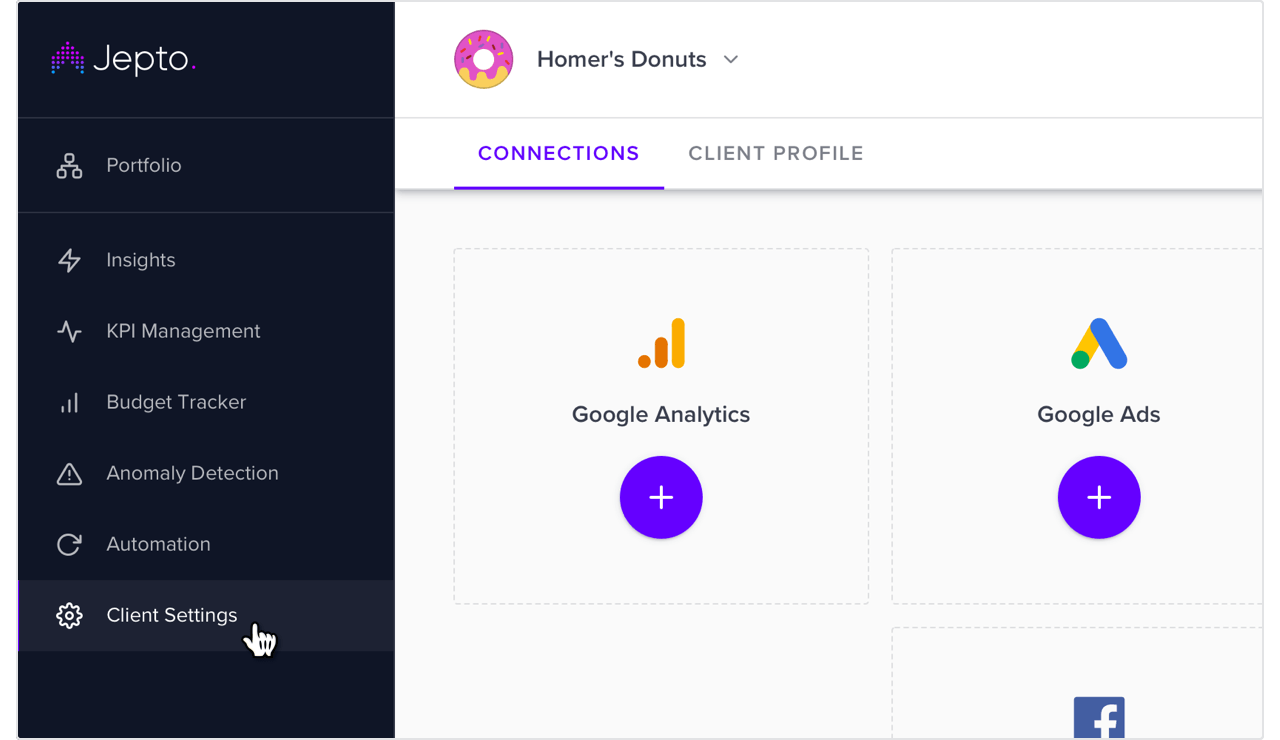The image size is (1280, 740).
Task: Click the Google Ads logo icon
Action: [x=1099, y=344]
